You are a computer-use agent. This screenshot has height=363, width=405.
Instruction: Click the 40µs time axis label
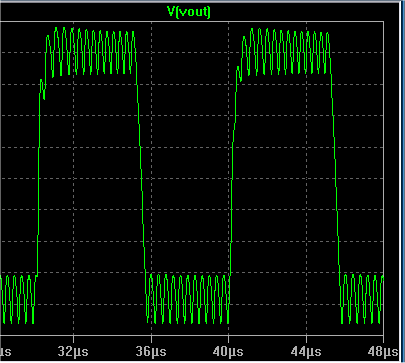pos(228,351)
